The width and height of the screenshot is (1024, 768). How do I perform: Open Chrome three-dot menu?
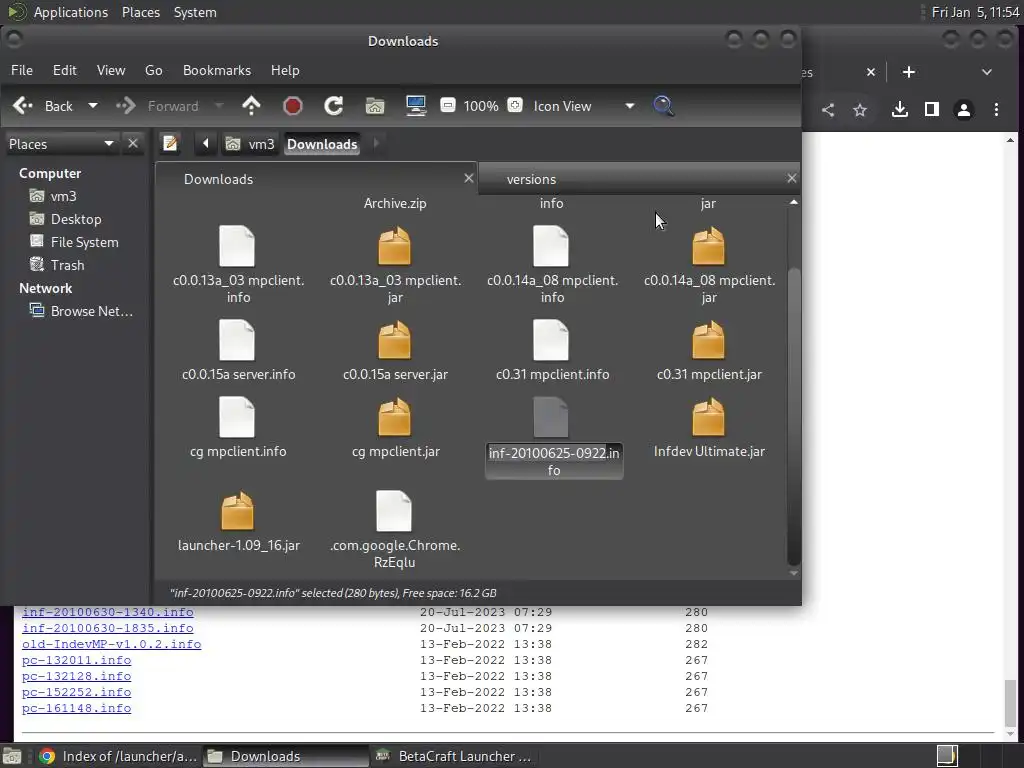pyautogui.click(x=996, y=110)
